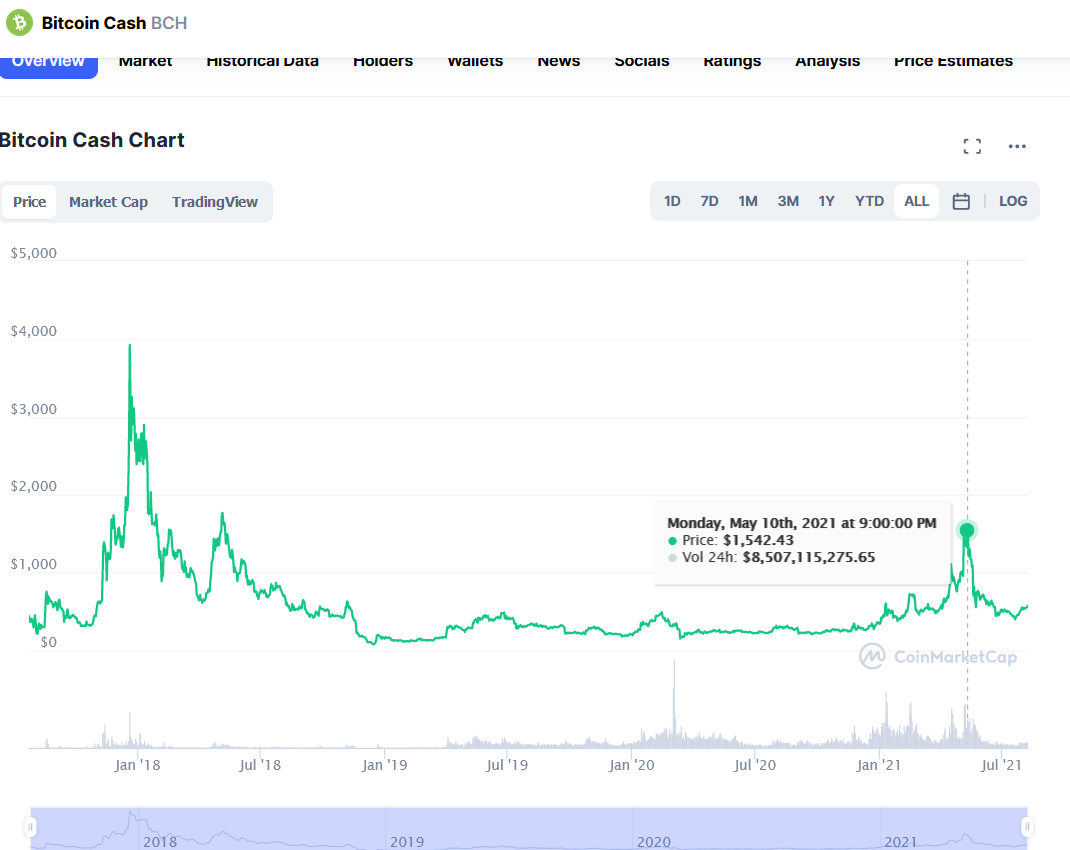Click tooltip price value $1,542.43
Image resolution: width=1070 pixels, height=850 pixels.
tap(758, 540)
